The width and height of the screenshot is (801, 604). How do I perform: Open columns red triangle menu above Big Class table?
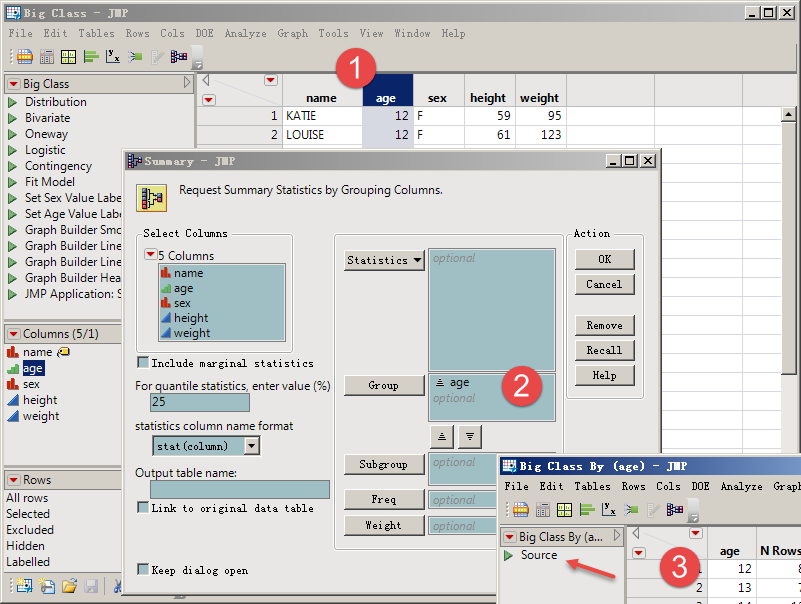click(x=271, y=80)
